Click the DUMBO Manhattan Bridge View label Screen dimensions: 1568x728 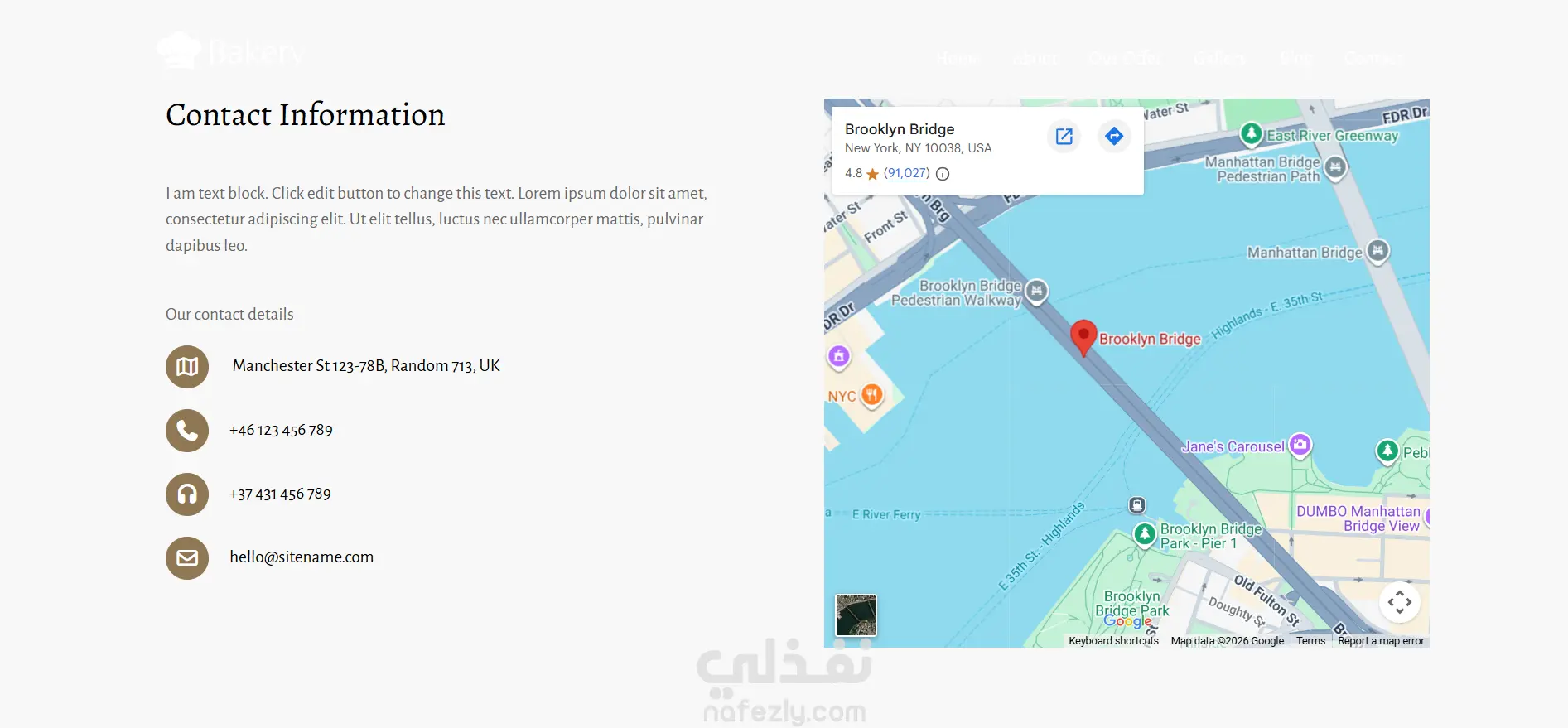click(x=1358, y=518)
